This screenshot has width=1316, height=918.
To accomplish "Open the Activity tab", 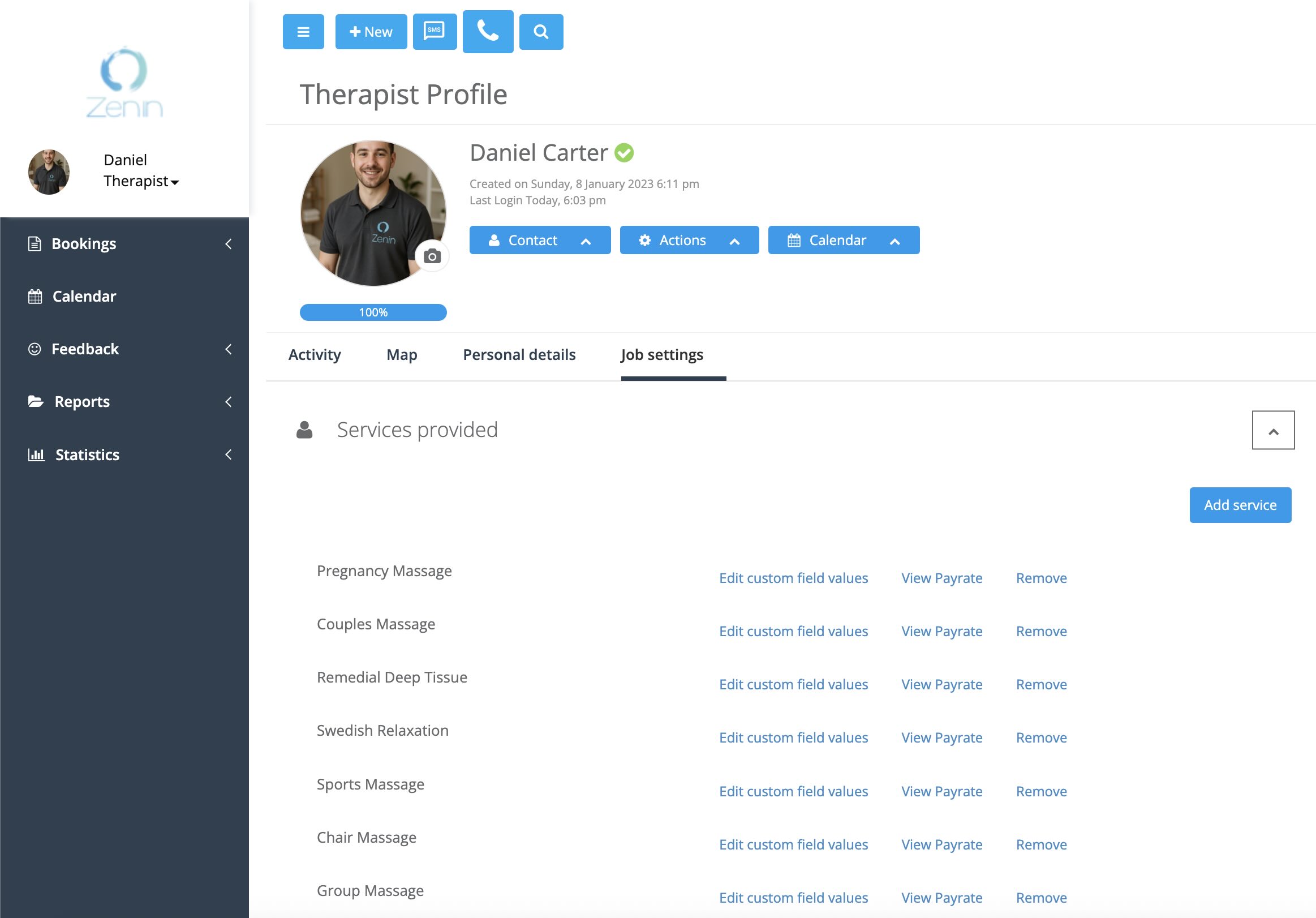I will pyautogui.click(x=314, y=354).
